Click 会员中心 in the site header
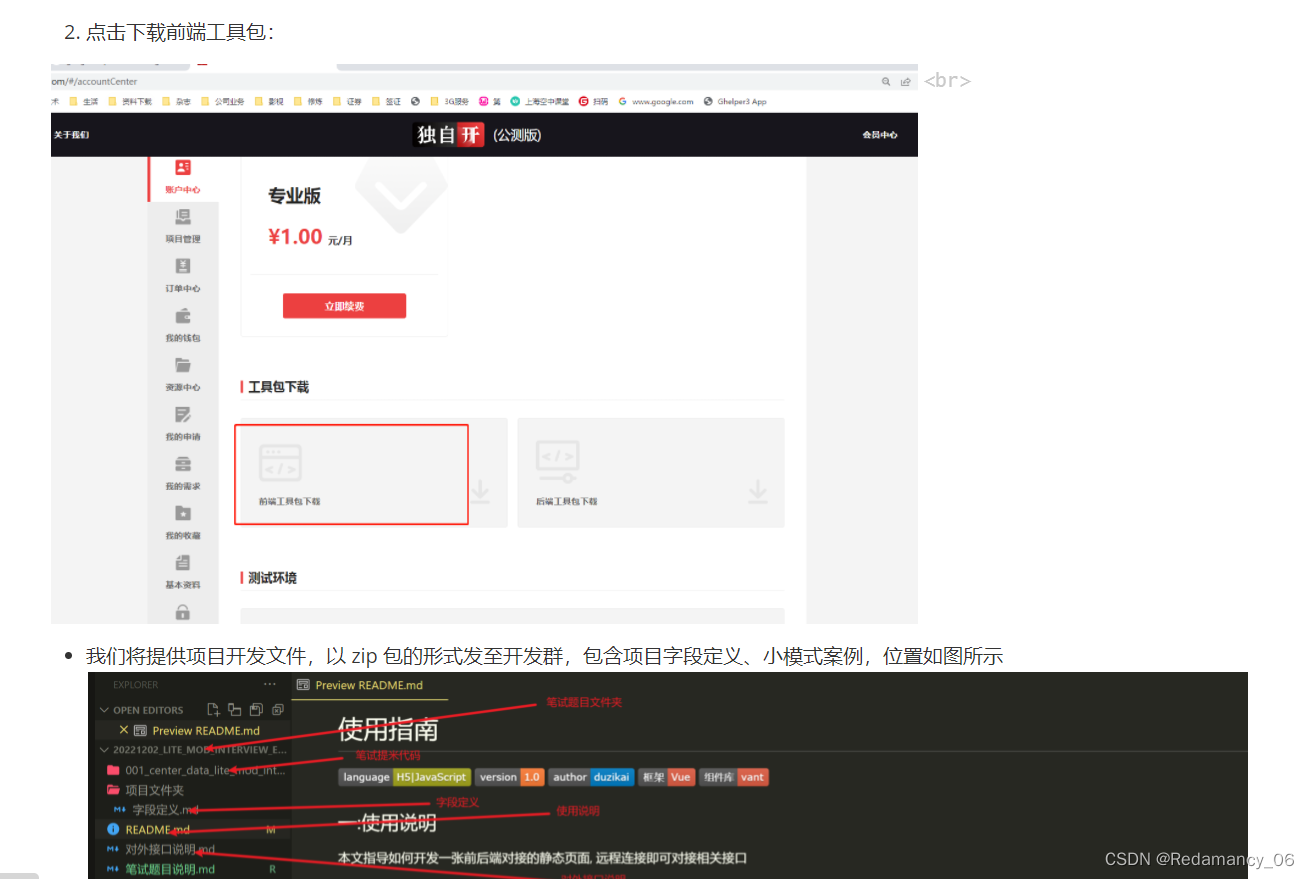This screenshot has width=1309, height=879. coord(880,135)
